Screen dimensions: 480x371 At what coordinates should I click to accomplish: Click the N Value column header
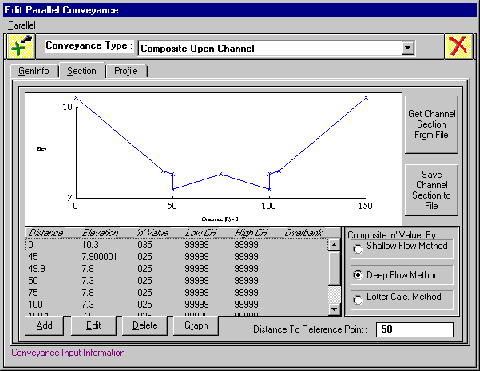[152, 233]
